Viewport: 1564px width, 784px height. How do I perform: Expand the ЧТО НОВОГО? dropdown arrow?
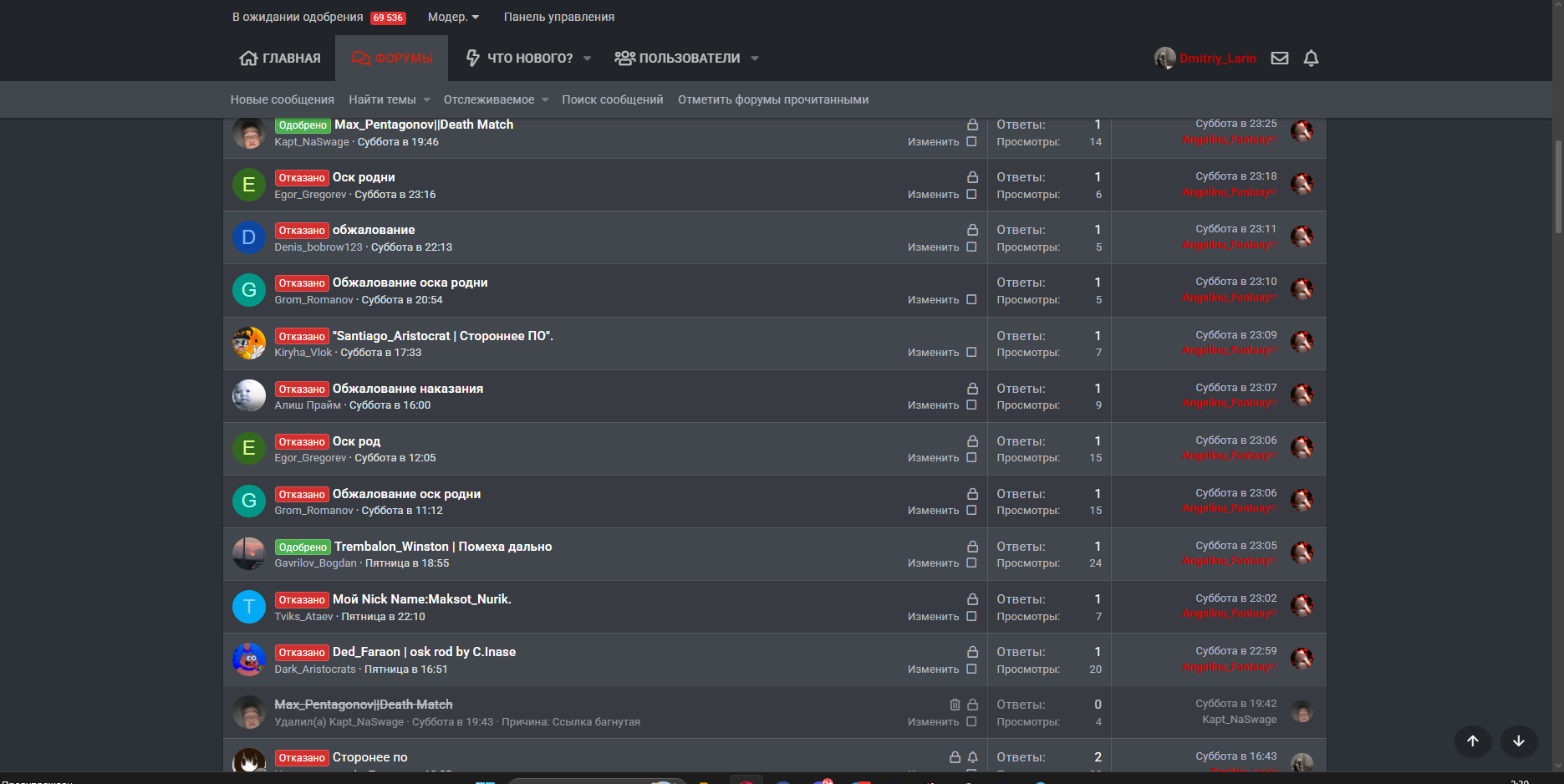tap(587, 59)
